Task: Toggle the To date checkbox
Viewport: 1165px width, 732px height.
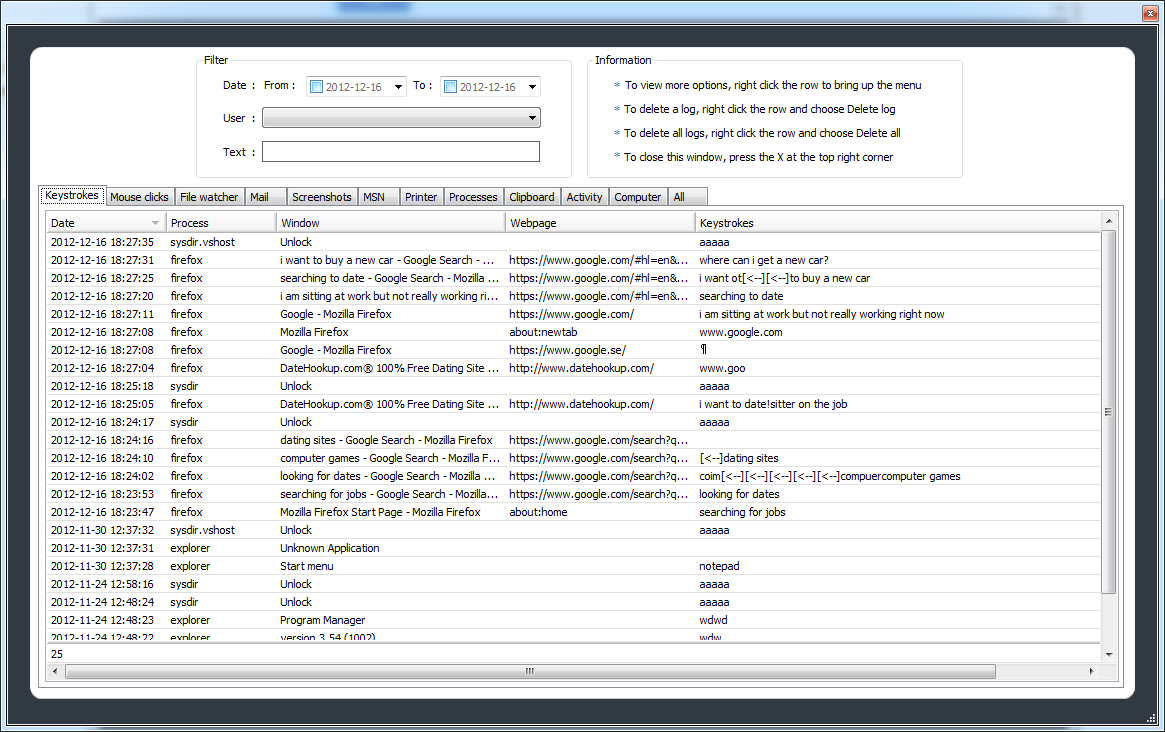Action: click(450, 87)
